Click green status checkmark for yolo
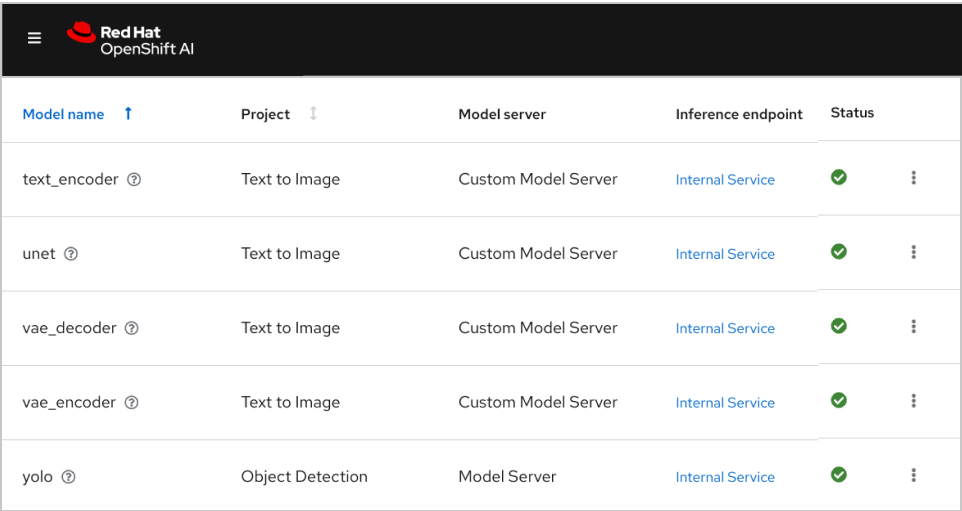Screen dimensions: 962x511 click(839, 474)
